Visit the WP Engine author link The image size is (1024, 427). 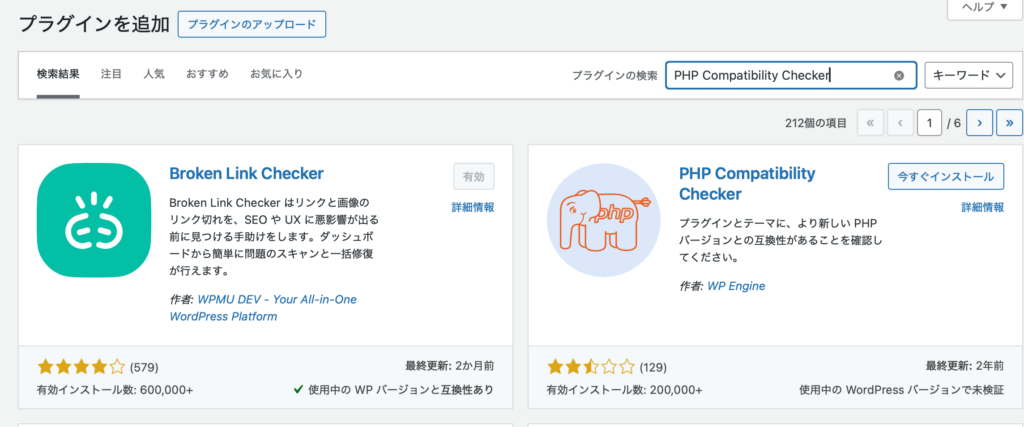[736, 286]
